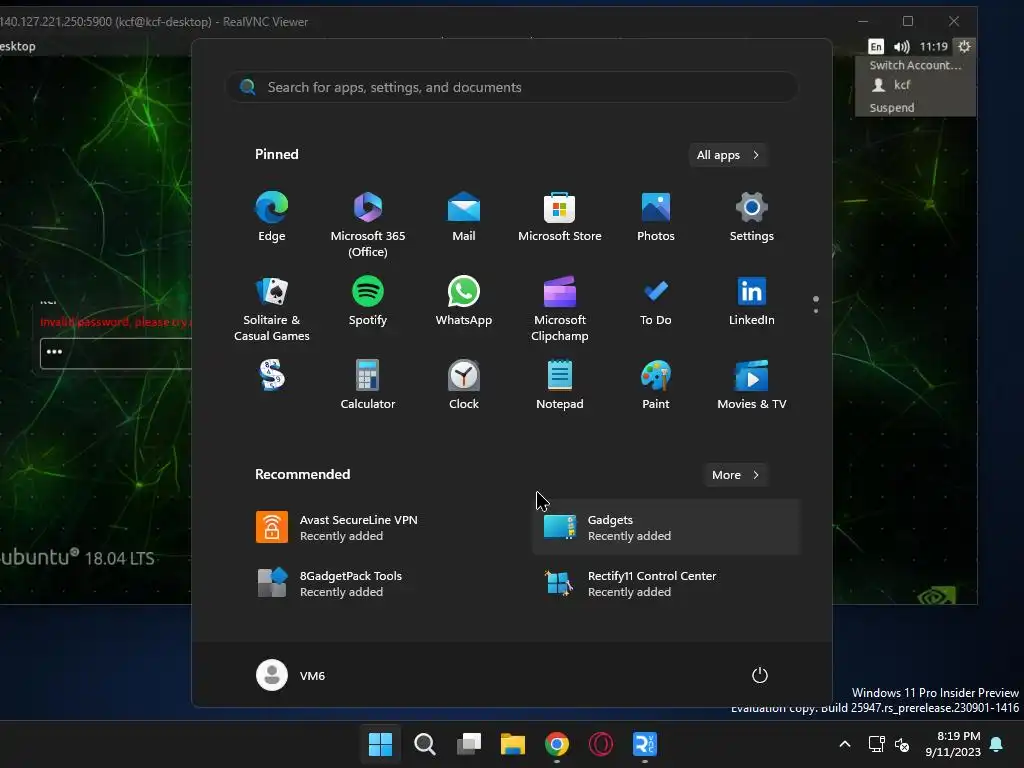Launch Notepad
Screen dimensions: 1024x768
pos(560,385)
